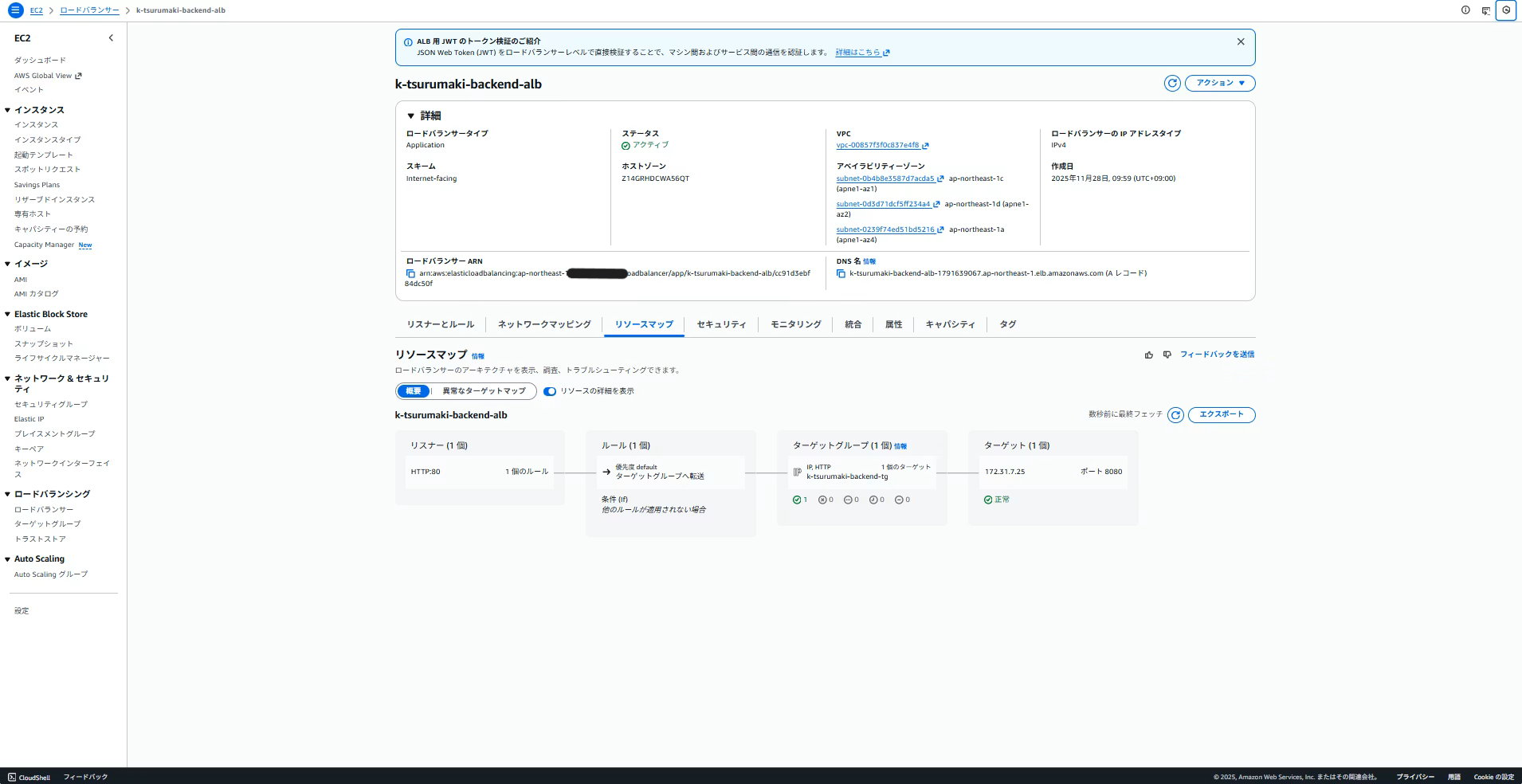
Task: Collapse the EC2 sidebar panel
Action: [111, 37]
